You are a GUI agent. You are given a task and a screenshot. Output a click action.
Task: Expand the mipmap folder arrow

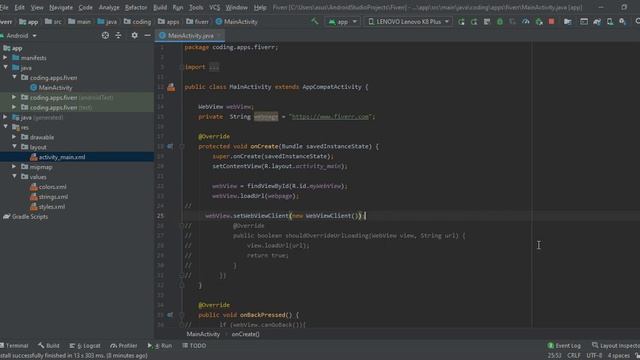tap(14, 167)
